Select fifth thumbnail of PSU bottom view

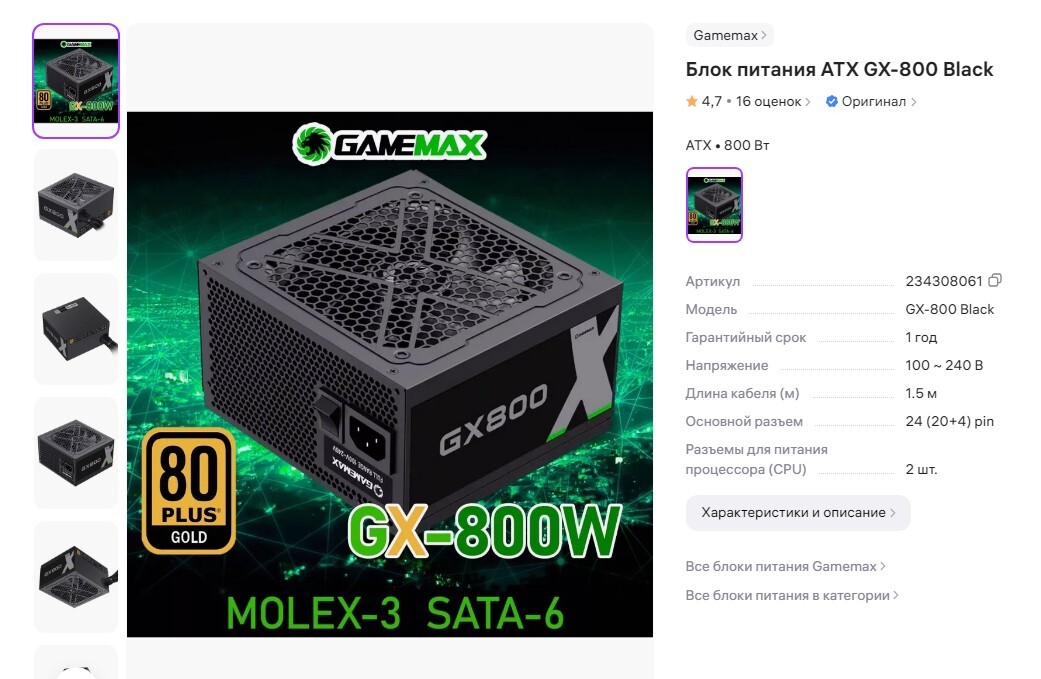(x=76, y=577)
